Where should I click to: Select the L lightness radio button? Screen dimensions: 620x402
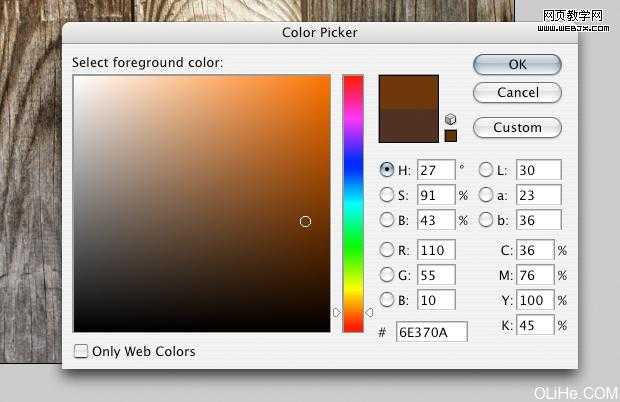486,170
